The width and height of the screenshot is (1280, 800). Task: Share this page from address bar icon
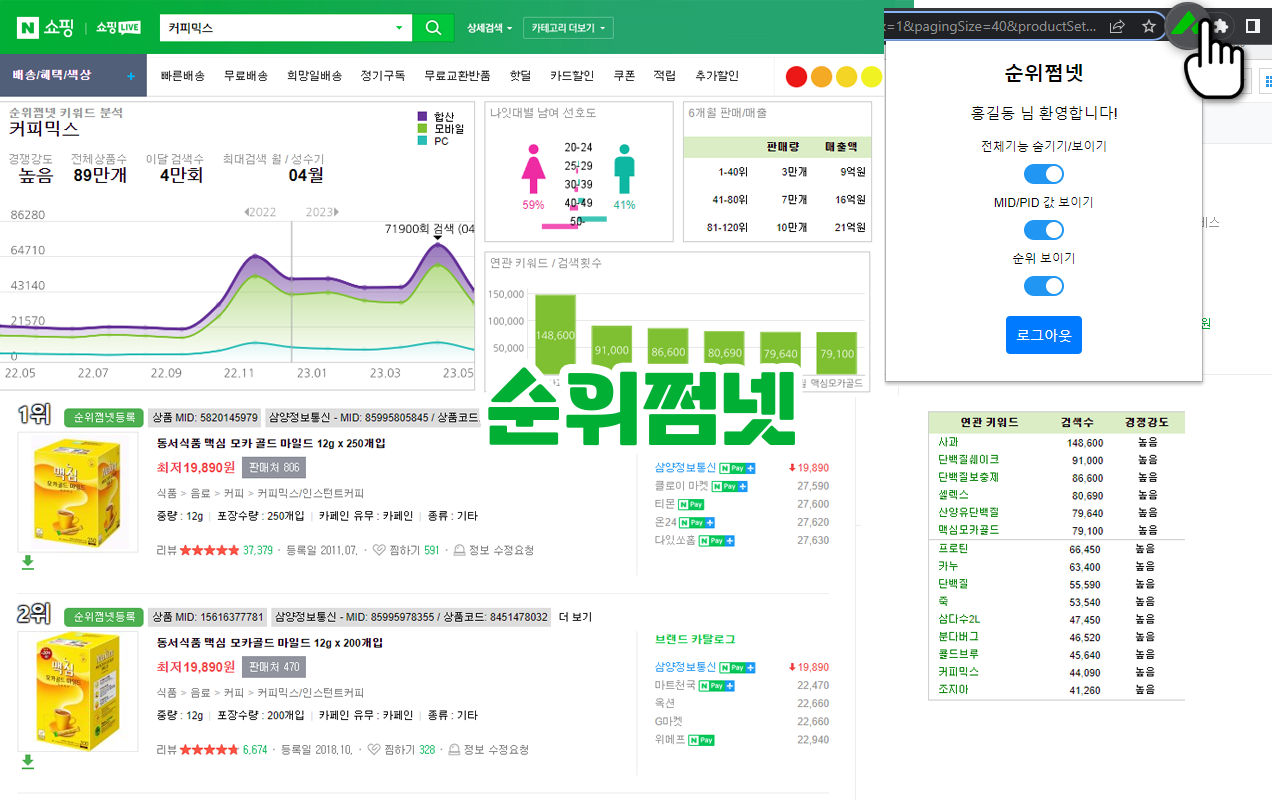pyautogui.click(x=1118, y=26)
